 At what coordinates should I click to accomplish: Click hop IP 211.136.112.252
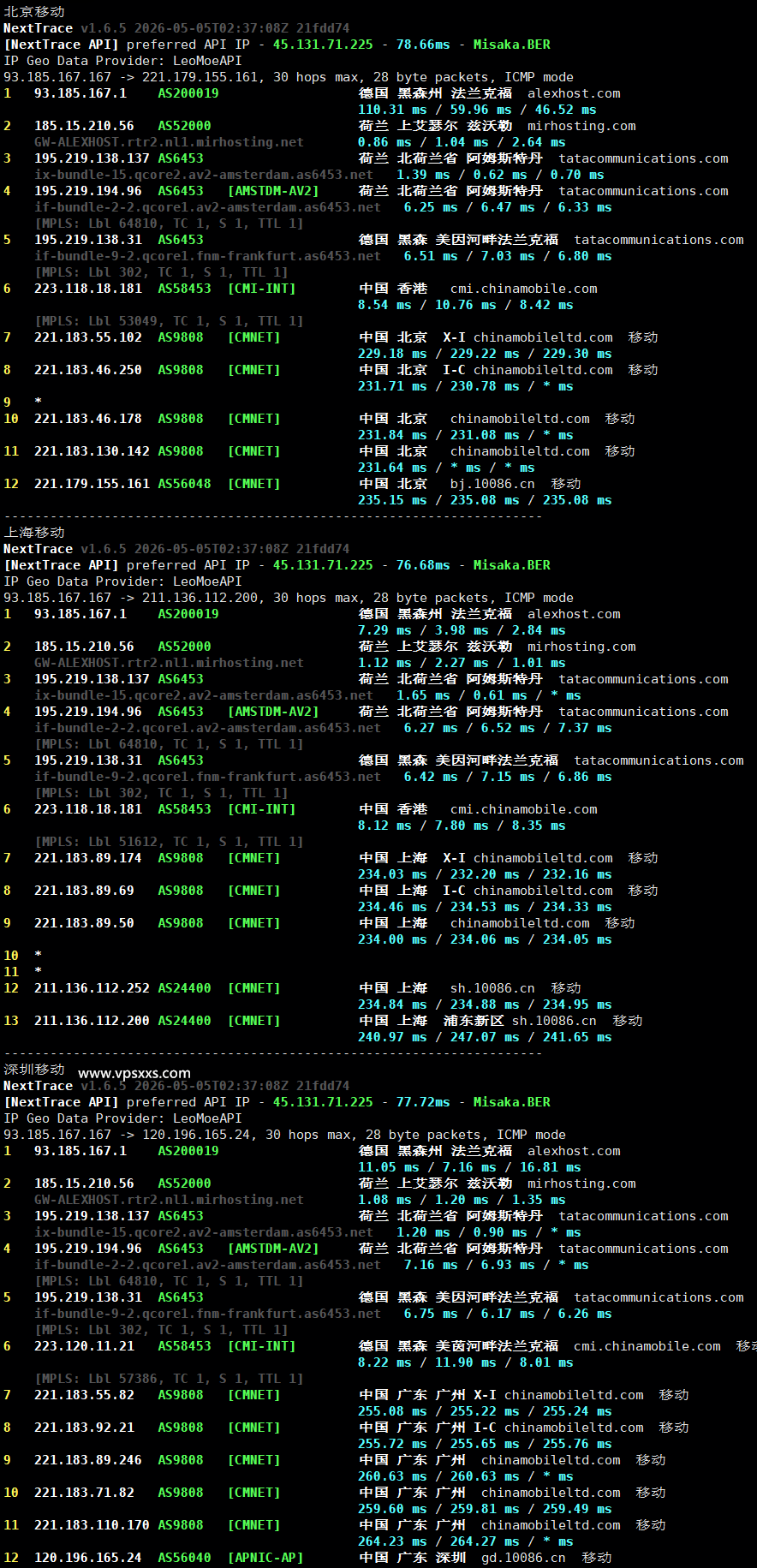(92, 988)
